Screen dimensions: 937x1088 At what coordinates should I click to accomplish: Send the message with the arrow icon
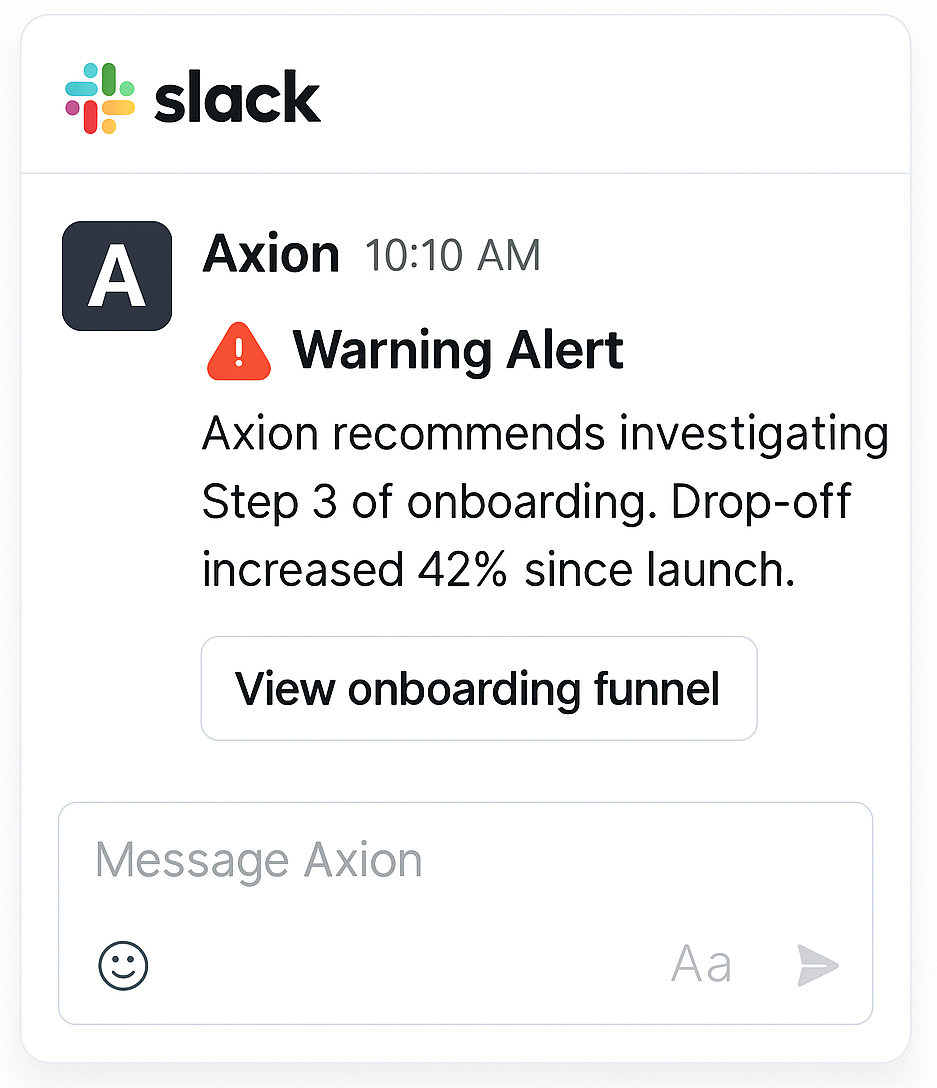click(x=818, y=964)
